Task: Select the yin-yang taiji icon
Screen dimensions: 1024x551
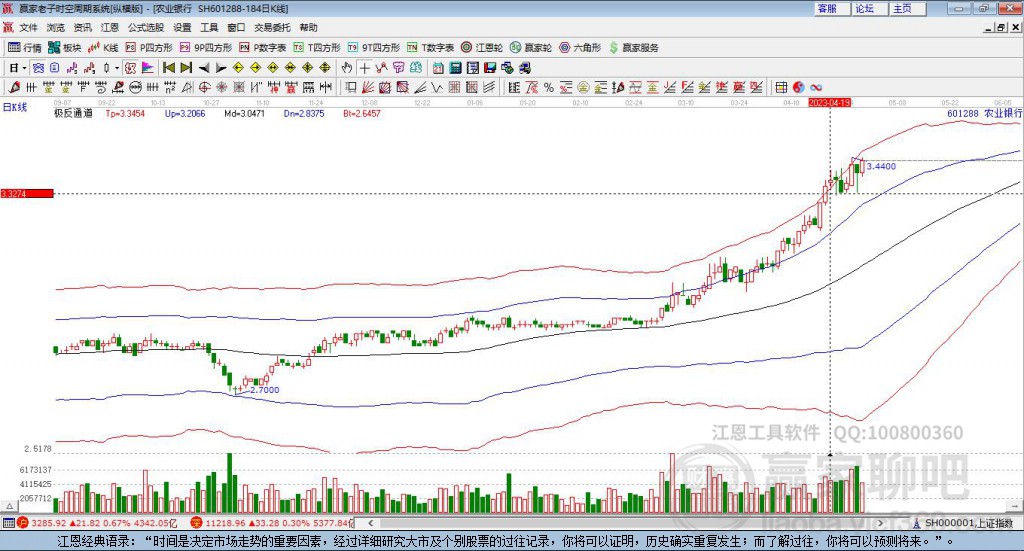Action: (x=798, y=87)
